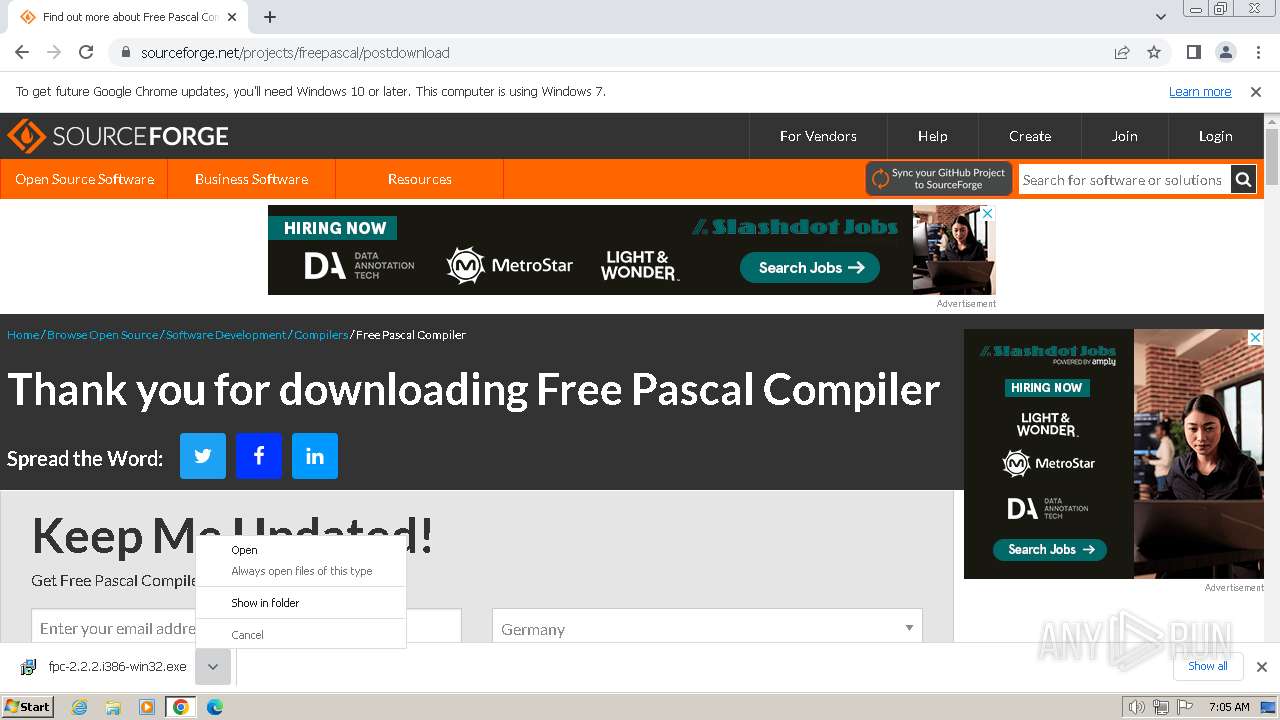Close the top banner advertisement
1280x720 pixels.
point(988,213)
